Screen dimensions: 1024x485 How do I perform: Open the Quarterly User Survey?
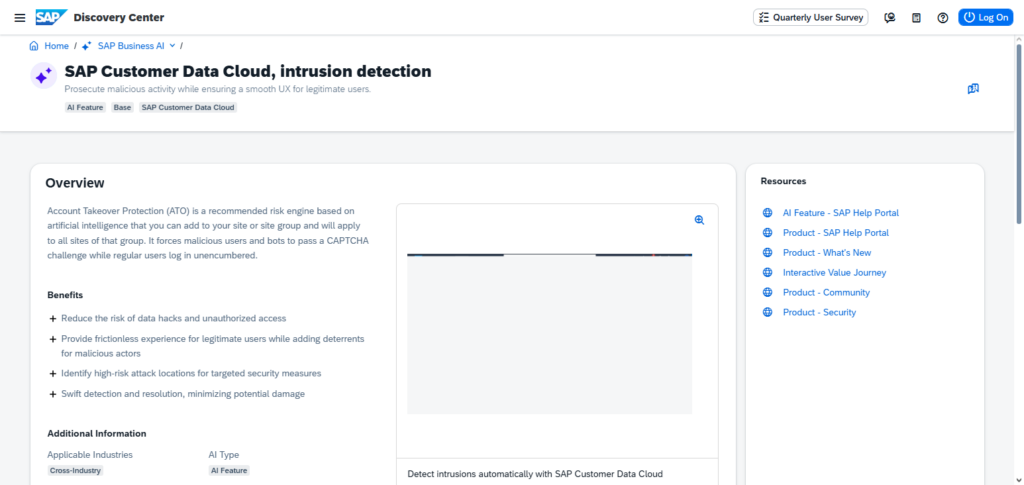[x=810, y=18]
